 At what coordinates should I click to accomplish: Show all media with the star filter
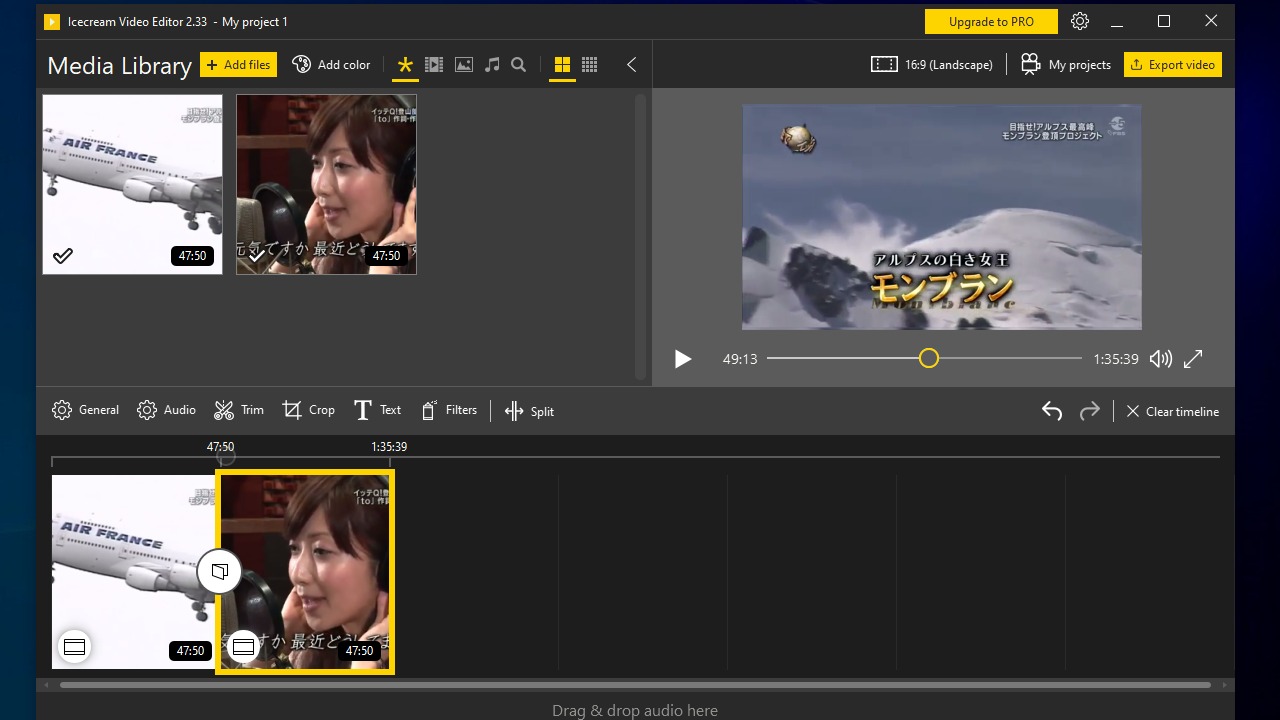click(x=405, y=65)
